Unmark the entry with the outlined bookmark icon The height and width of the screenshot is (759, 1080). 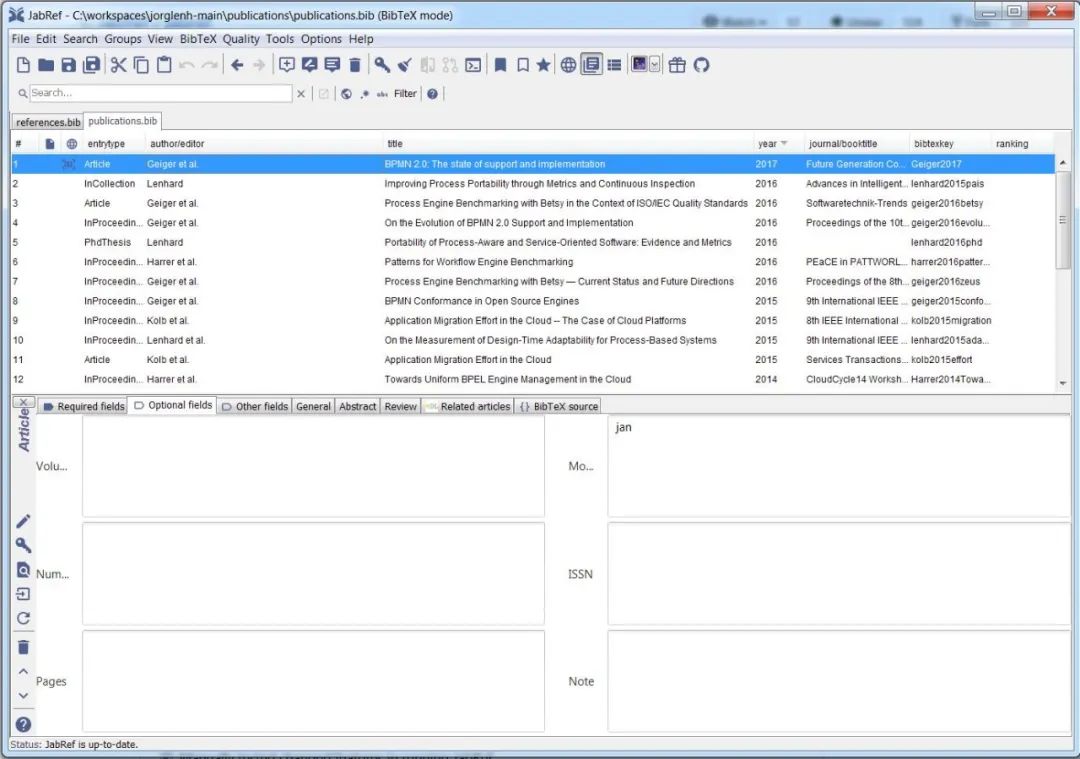(x=523, y=65)
